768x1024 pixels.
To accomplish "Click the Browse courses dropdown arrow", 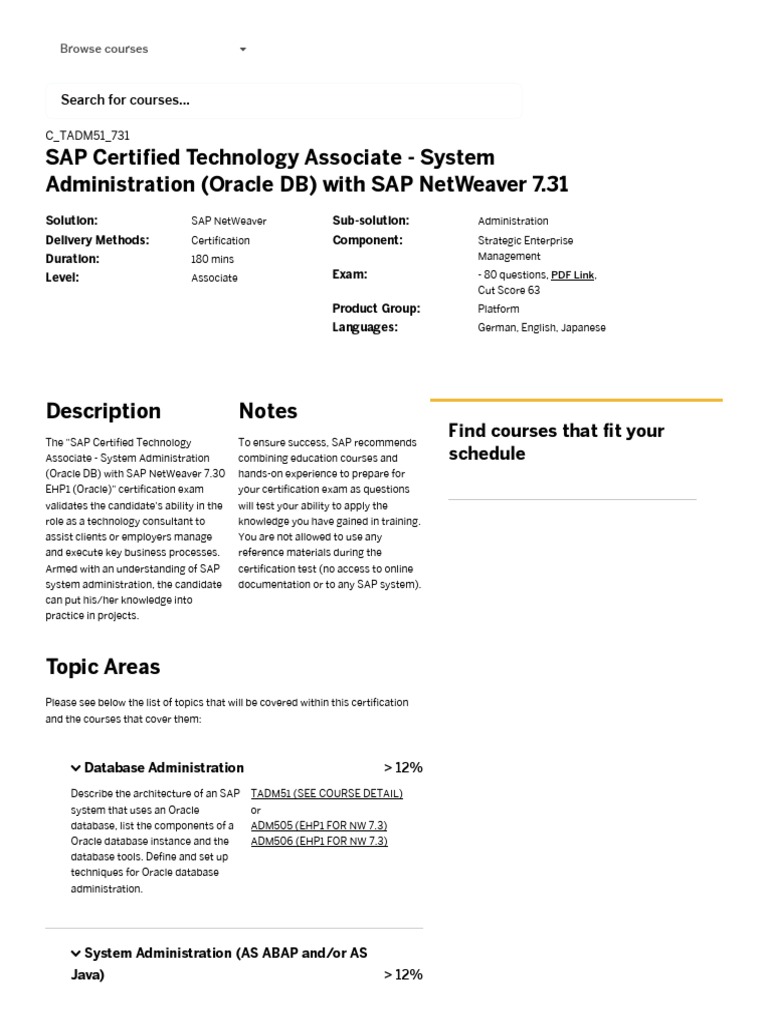I will pos(243,49).
